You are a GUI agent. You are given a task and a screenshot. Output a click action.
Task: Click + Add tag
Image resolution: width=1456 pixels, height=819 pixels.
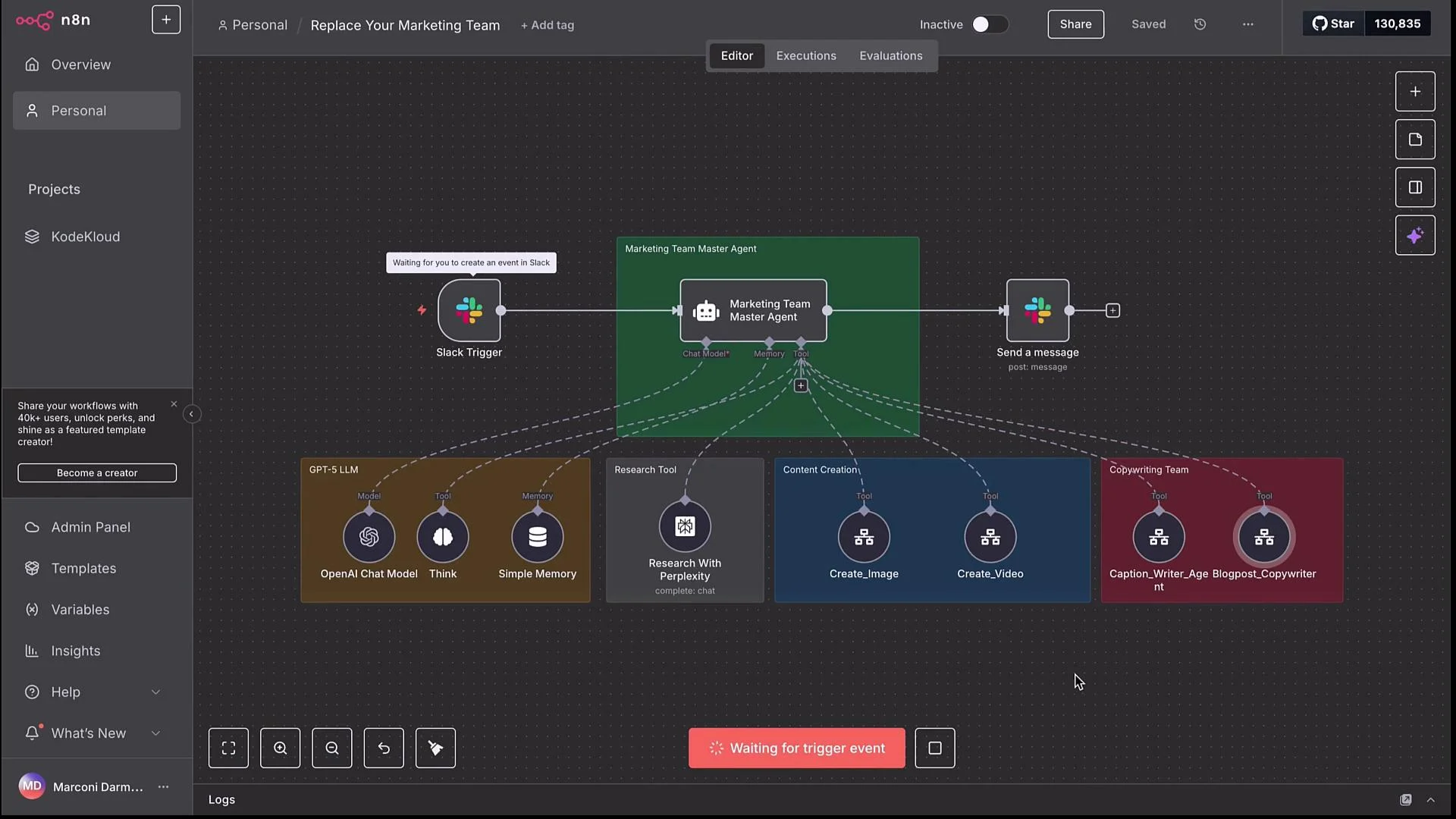pyautogui.click(x=547, y=25)
